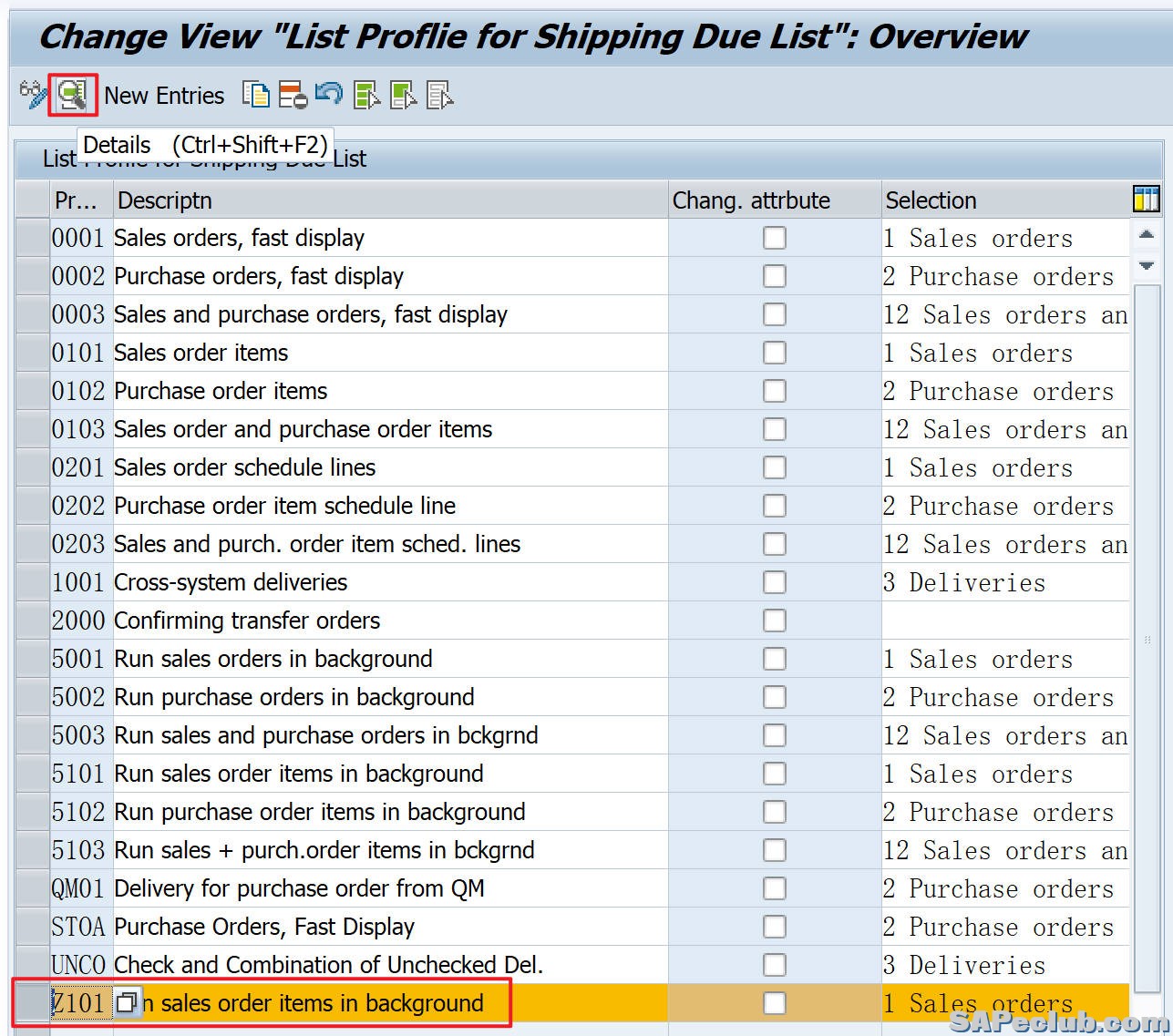Select row 5001 using its row selector
Image resolution: width=1173 pixels, height=1036 pixels.
(32, 659)
